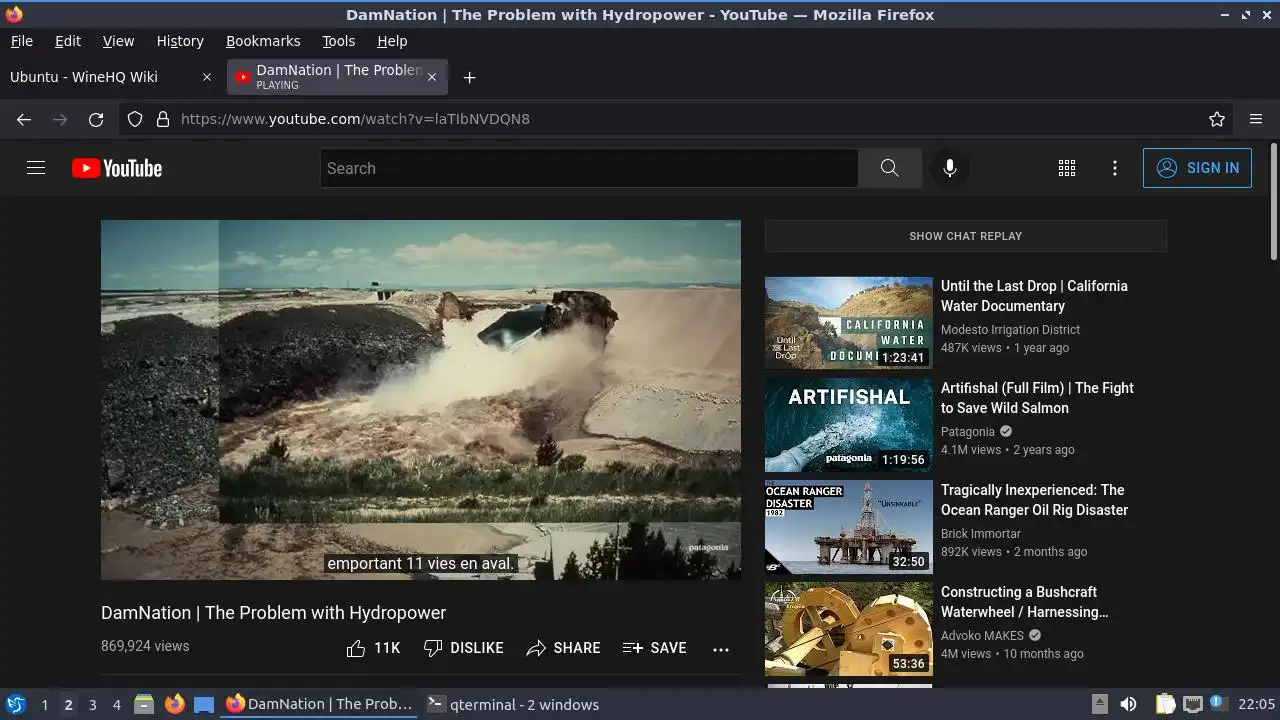Close the Ubuntu - WineHQ Wiki tab
Image resolution: width=1280 pixels, height=720 pixels.
click(207, 77)
